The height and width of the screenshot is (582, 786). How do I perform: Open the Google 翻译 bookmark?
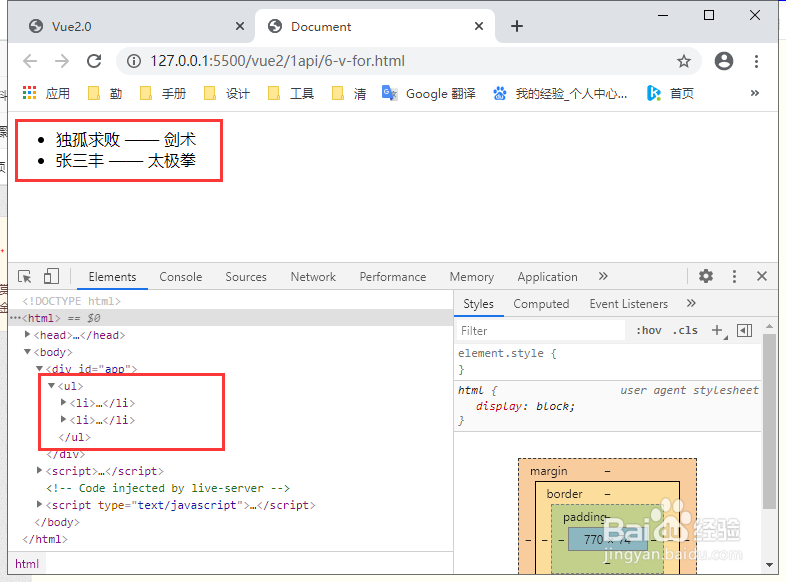tap(429, 93)
